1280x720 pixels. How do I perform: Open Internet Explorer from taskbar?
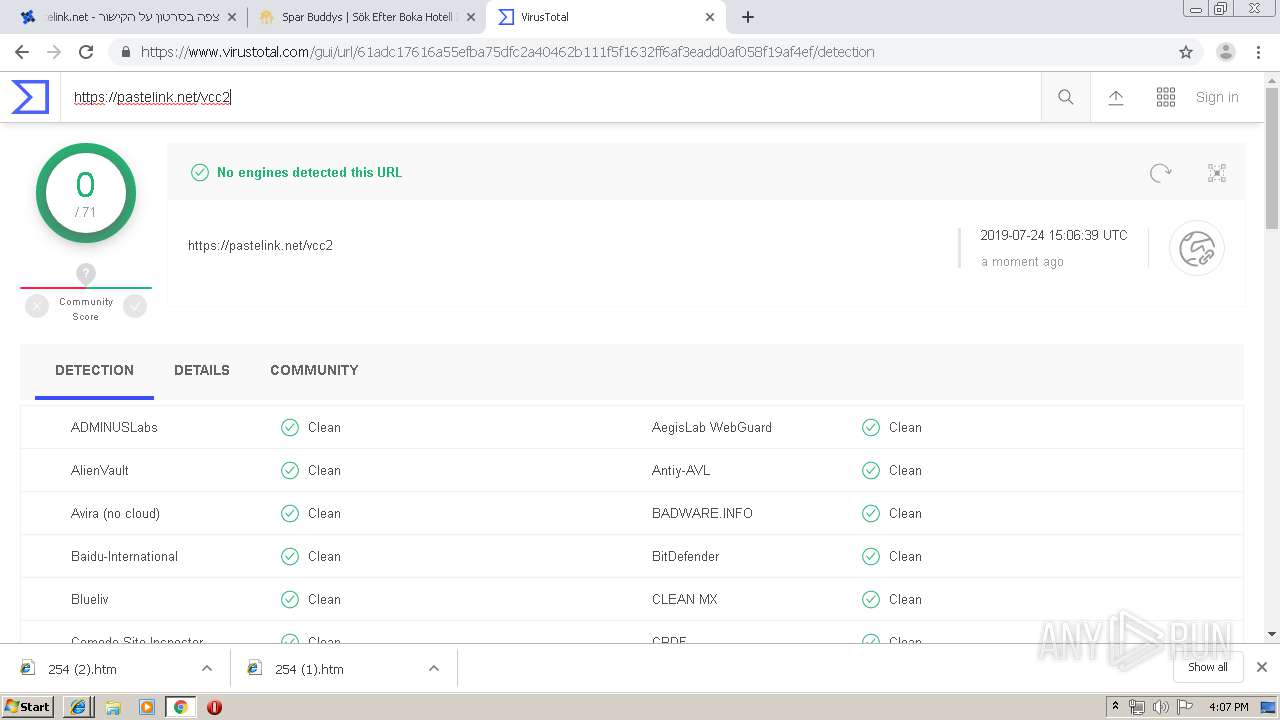coord(78,707)
